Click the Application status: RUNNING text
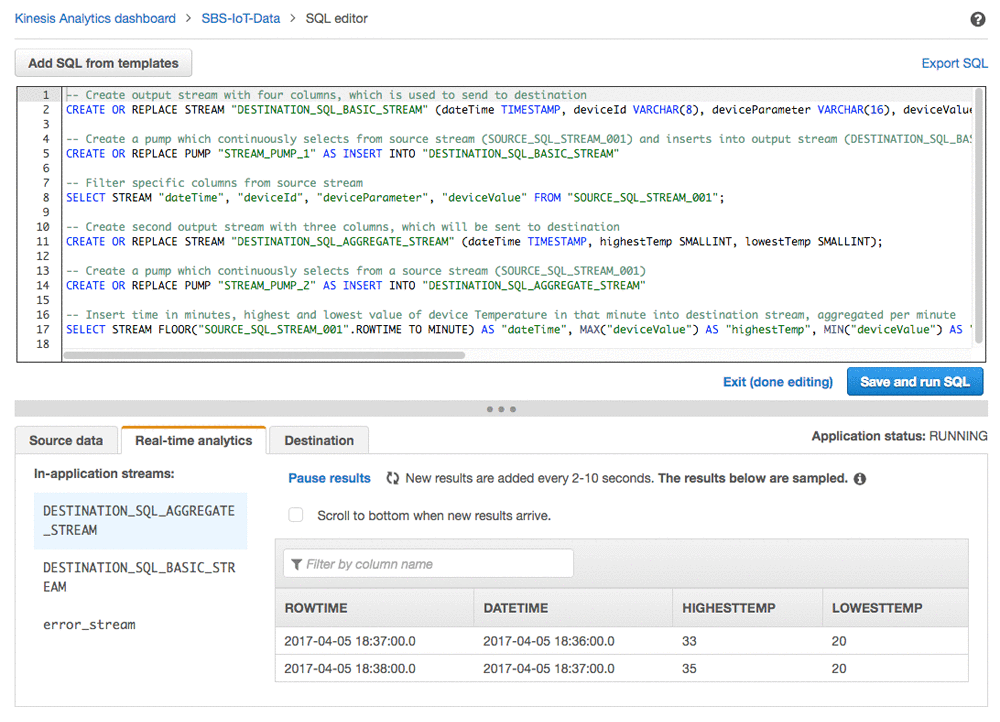 point(899,436)
